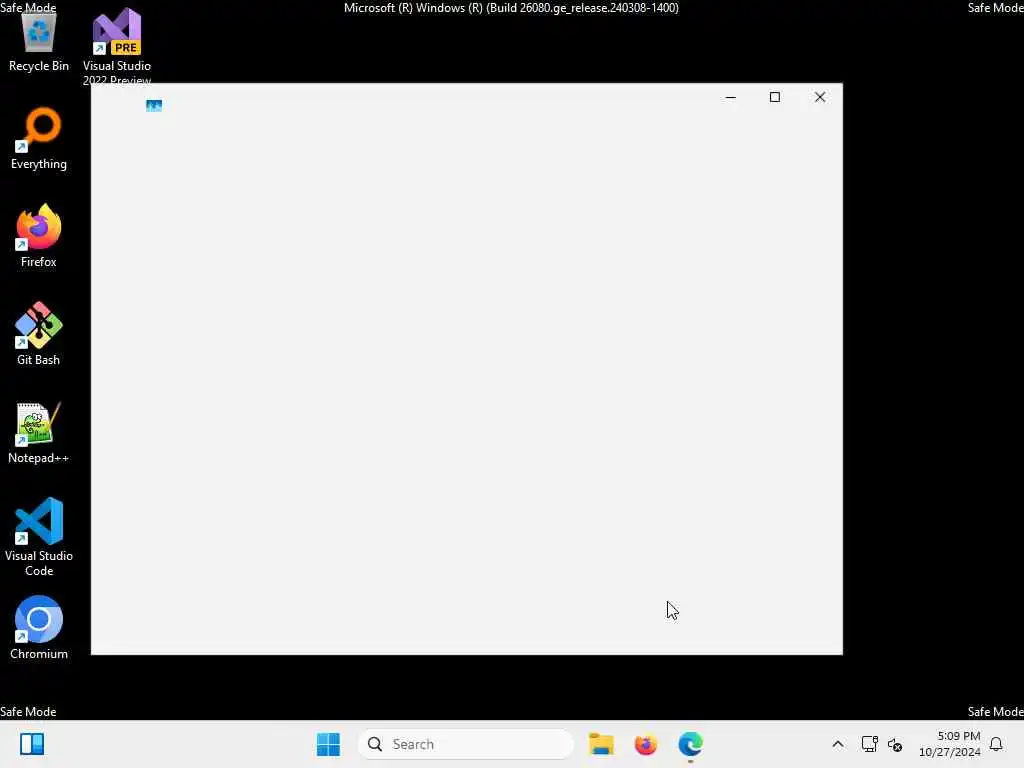Select Visual Studio Code desktop shortcut

pyautogui.click(x=39, y=537)
